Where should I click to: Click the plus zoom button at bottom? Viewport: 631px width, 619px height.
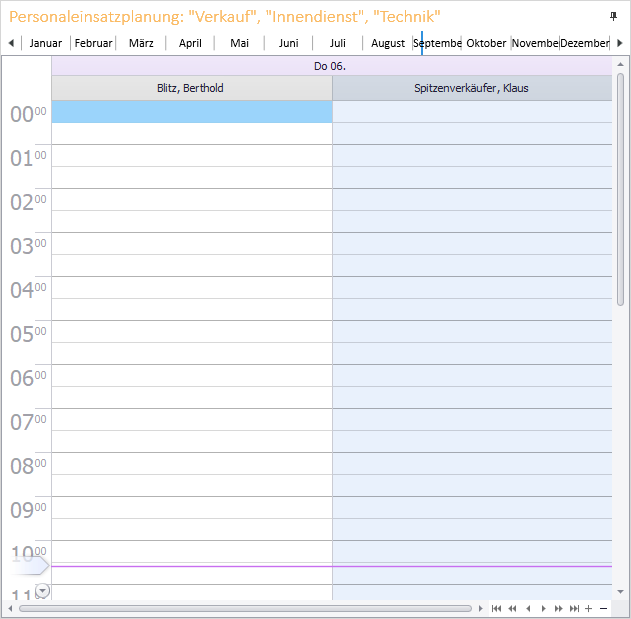[x=589, y=608]
